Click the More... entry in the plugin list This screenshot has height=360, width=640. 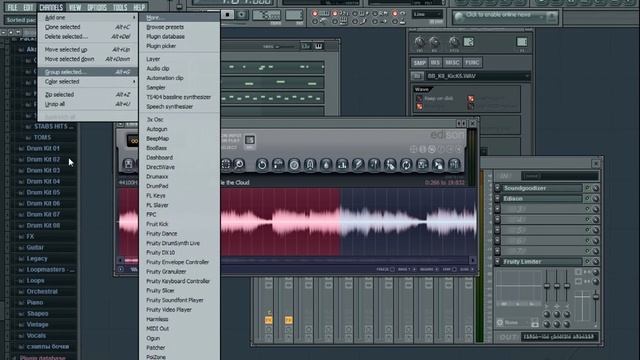coord(179,18)
